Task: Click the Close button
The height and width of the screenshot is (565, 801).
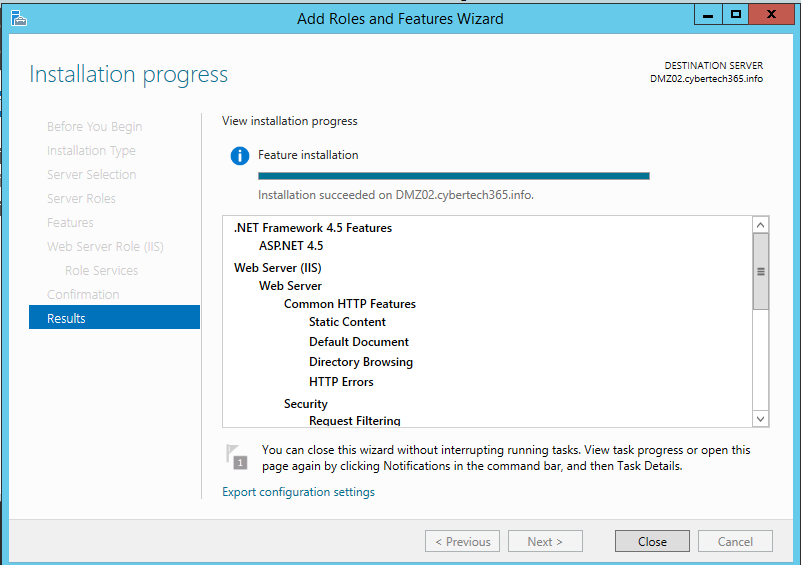Action: coord(652,541)
